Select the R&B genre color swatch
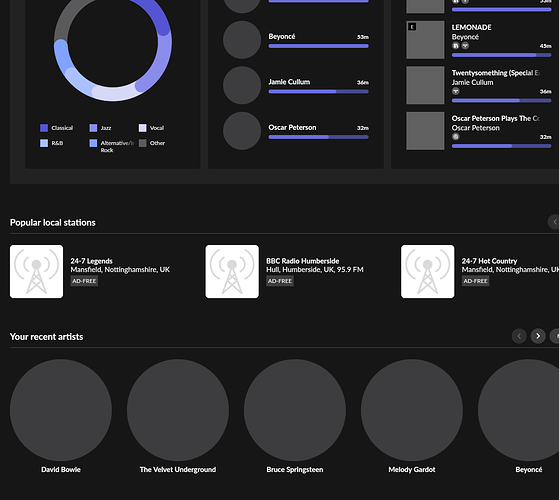Screen dimensions: 559x500 click(44, 143)
